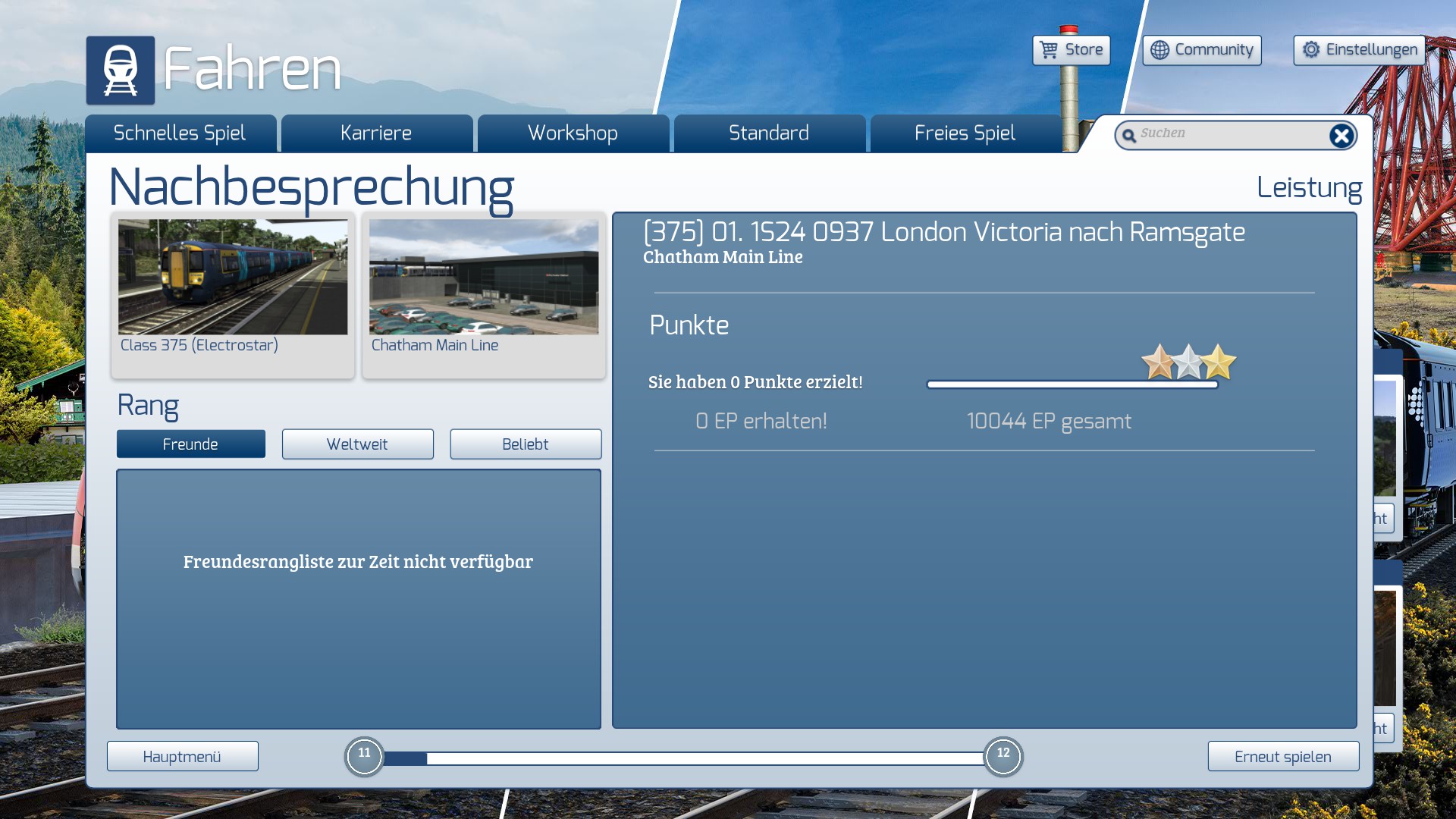This screenshot has height=819, width=1456.
Task: Clear search with the X icon
Action: 1341,136
